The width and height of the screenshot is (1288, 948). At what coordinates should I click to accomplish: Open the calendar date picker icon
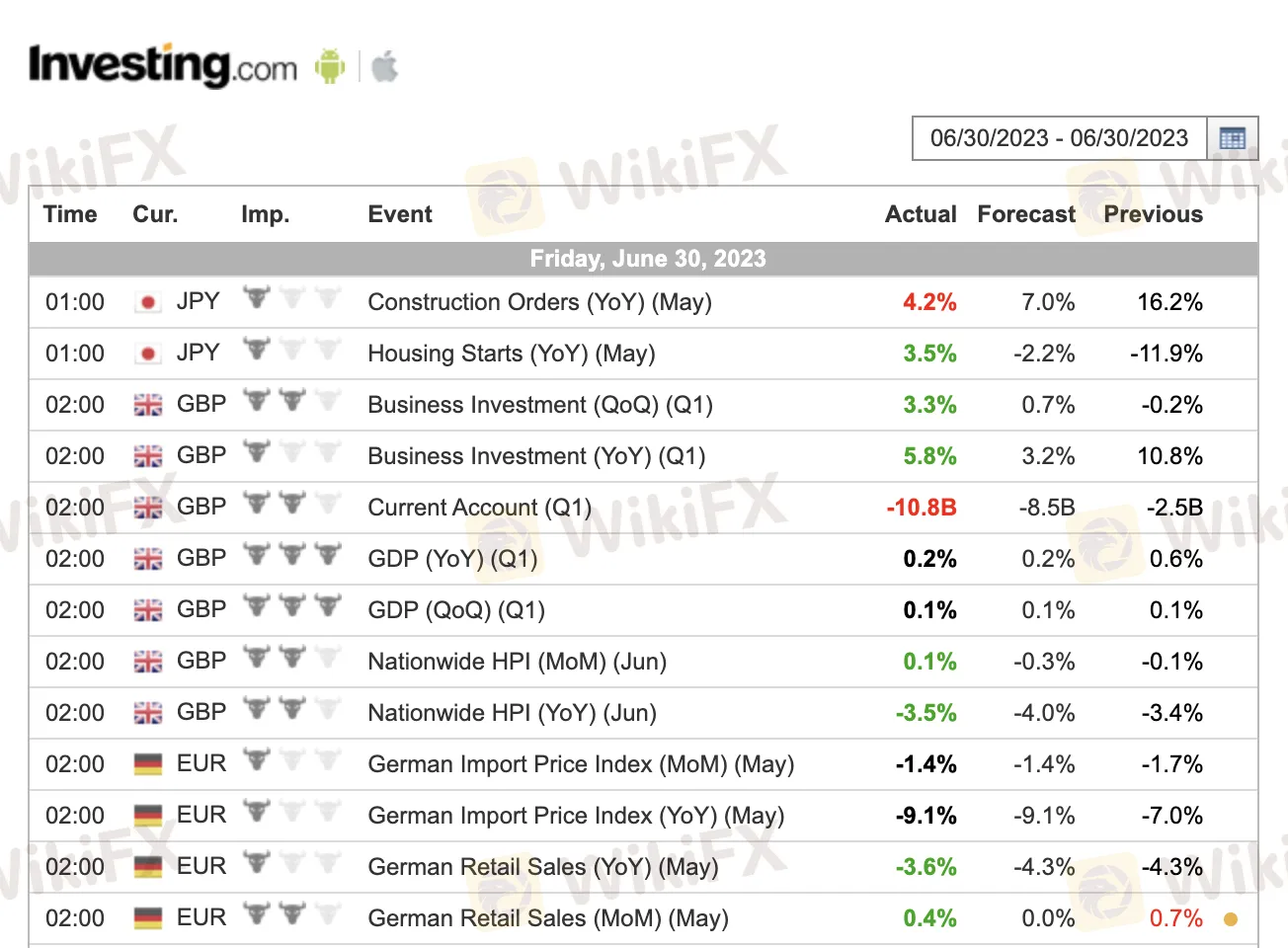click(1232, 138)
